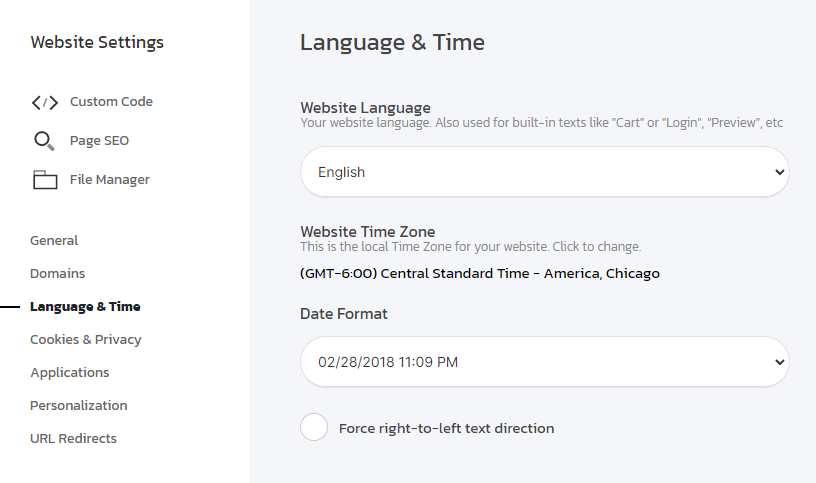Image resolution: width=816 pixels, height=483 pixels.
Task: Open the Custom Code settings label
Action: 111,102
